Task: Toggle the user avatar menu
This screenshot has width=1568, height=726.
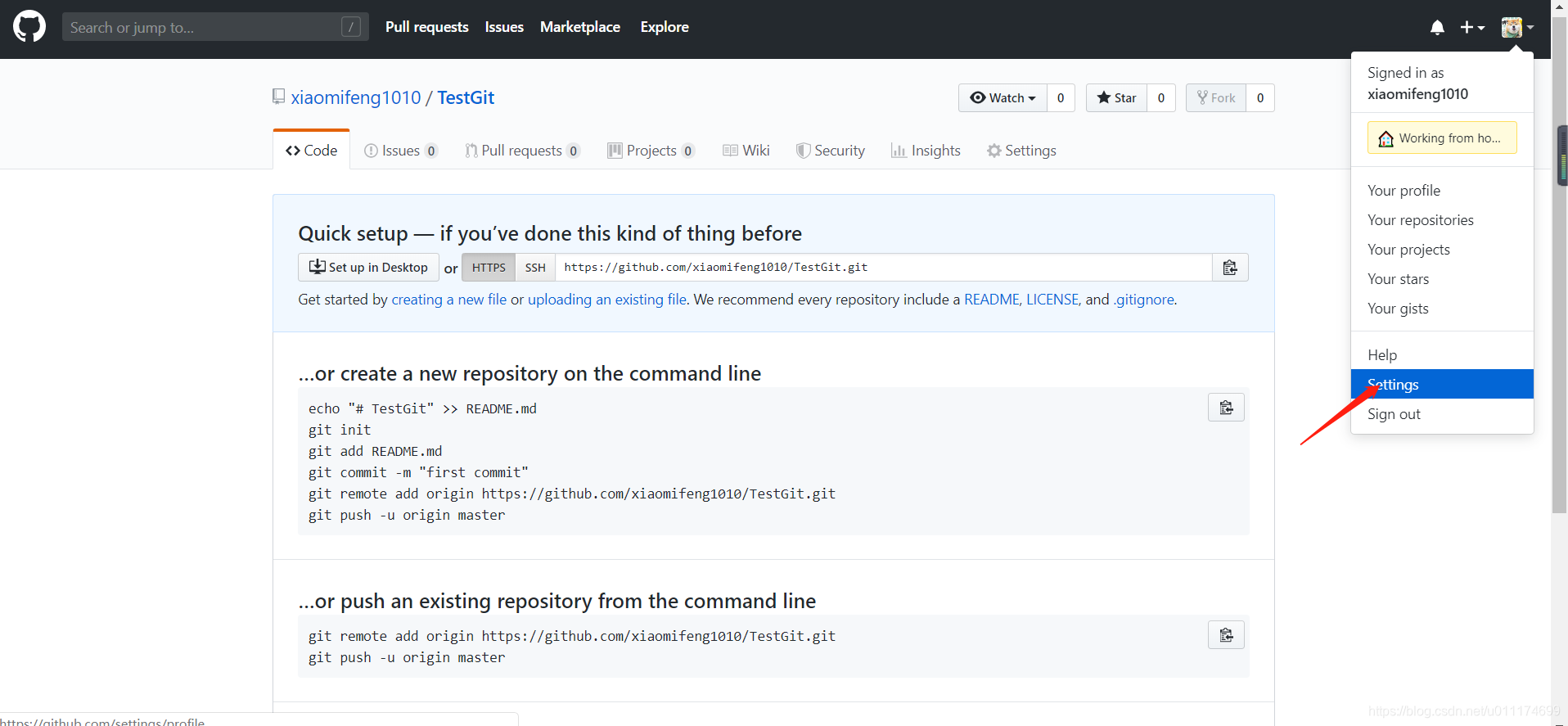Action: coord(1517,28)
